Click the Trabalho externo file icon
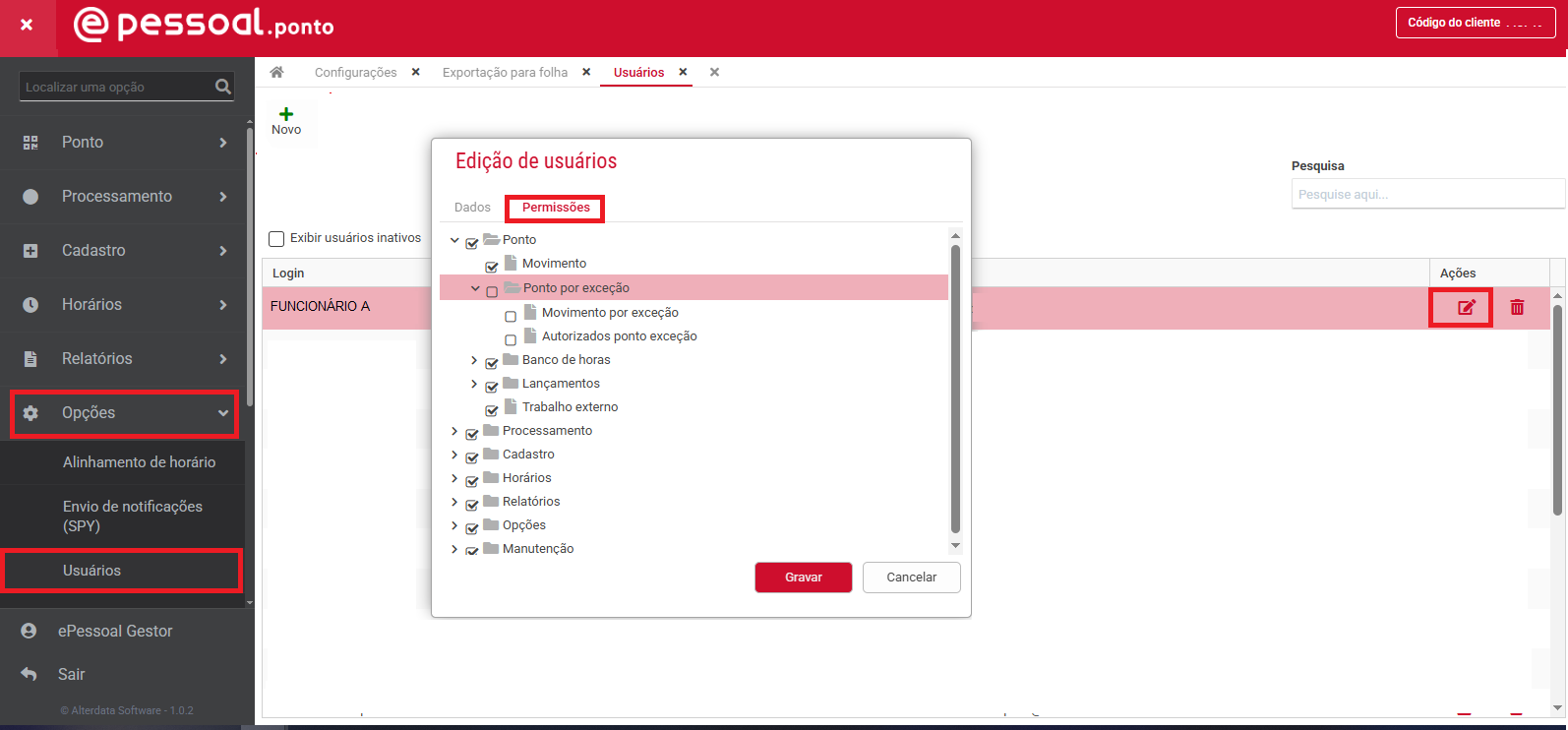The image size is (1568, 730). 511,406
